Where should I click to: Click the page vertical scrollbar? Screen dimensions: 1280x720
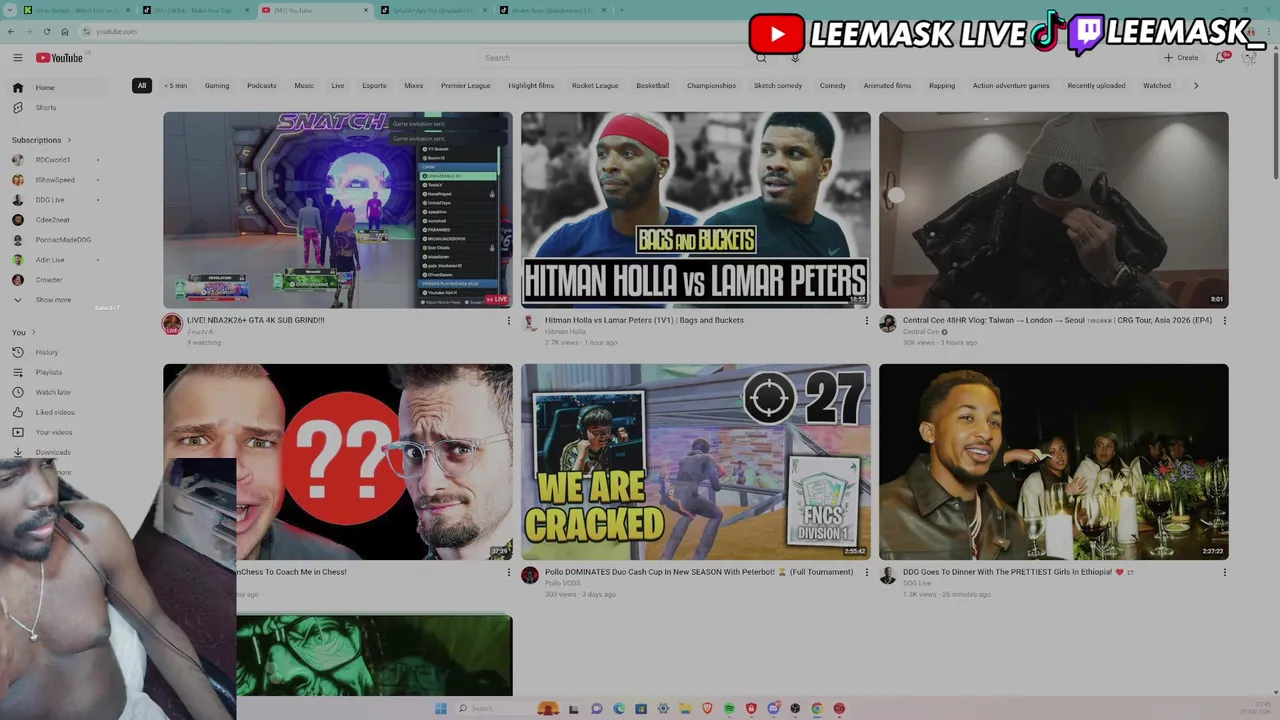(1275, 115)
